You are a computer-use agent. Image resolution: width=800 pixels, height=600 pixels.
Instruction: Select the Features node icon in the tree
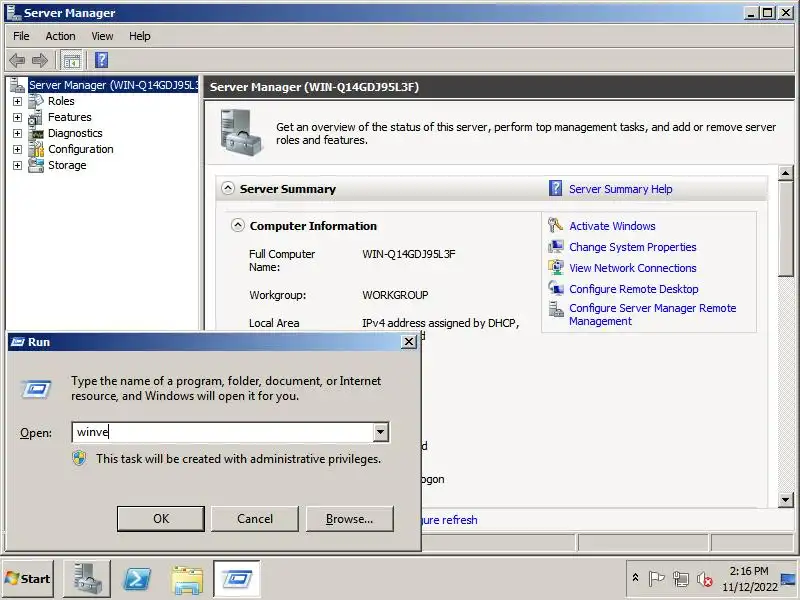[36, 117]
